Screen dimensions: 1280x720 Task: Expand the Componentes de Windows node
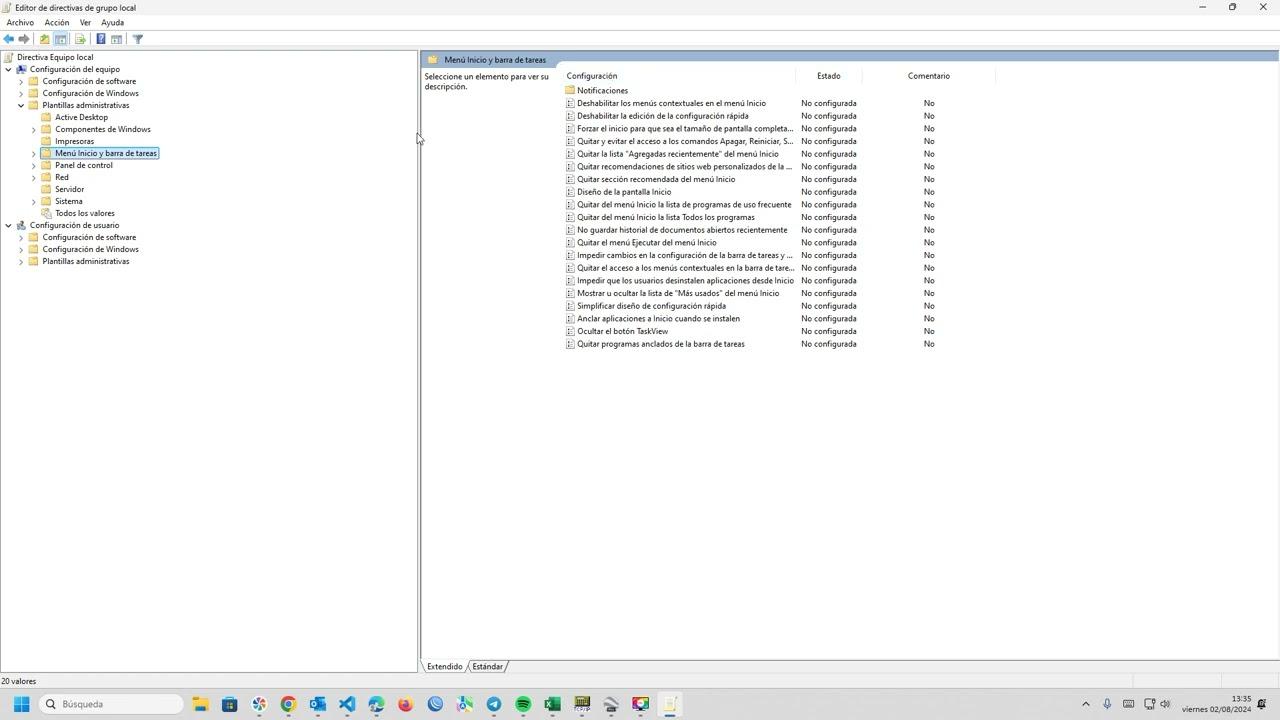(33, 129)
